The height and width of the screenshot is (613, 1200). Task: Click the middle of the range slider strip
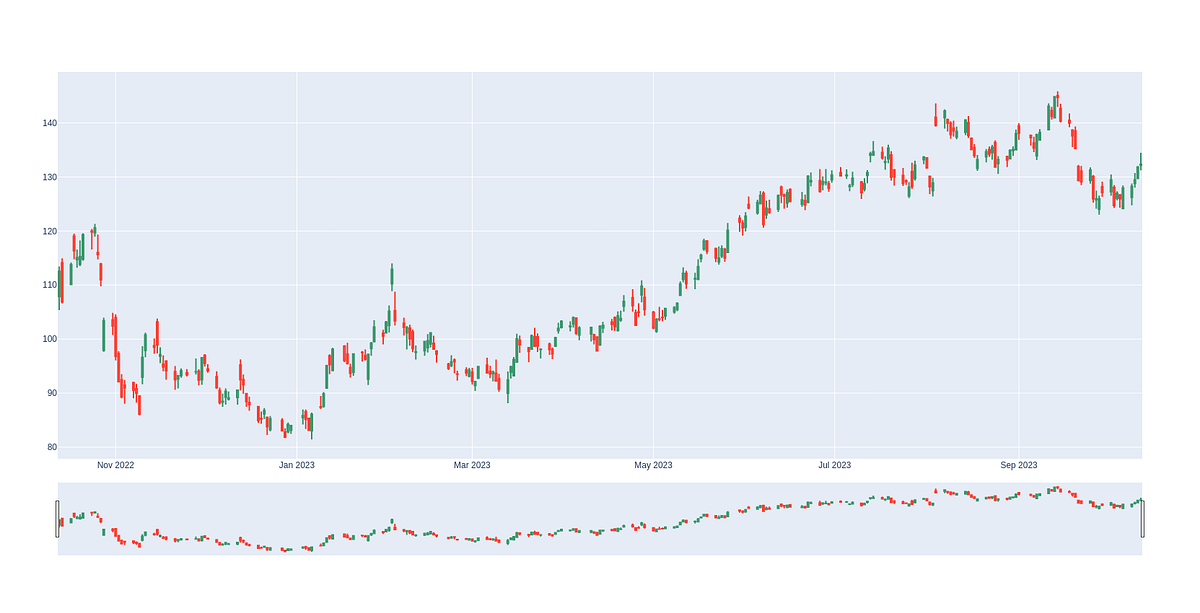[x=600, y=520]
